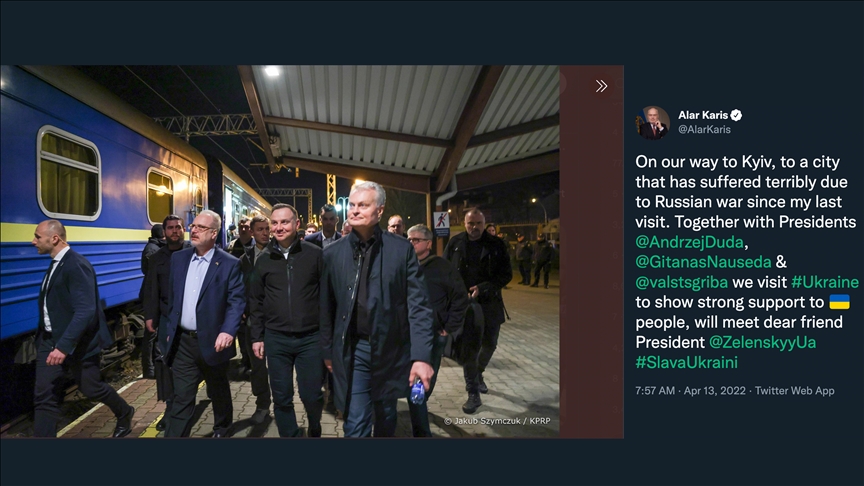Open the Twitter Web App source link
Screen dimensions: 864x486
(x=795, y=391)
